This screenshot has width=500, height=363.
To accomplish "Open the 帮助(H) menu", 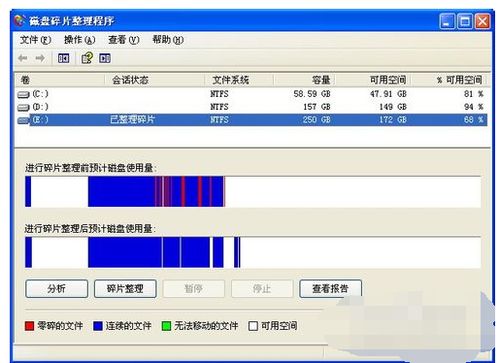I will pyautogui.click(x=168, y=40).
